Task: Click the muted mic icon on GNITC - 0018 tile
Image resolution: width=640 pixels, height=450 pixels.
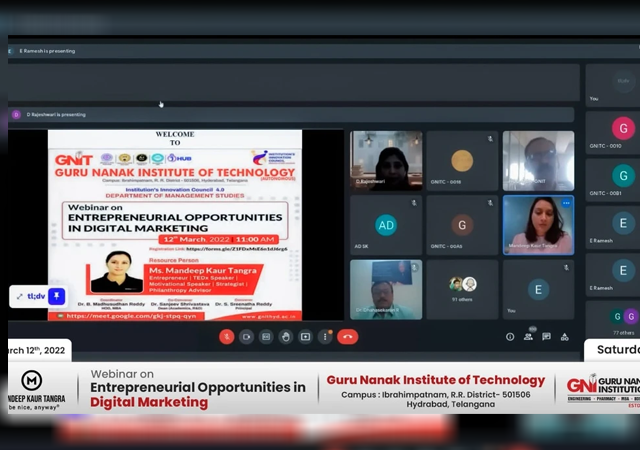Action: coord(490,139)
